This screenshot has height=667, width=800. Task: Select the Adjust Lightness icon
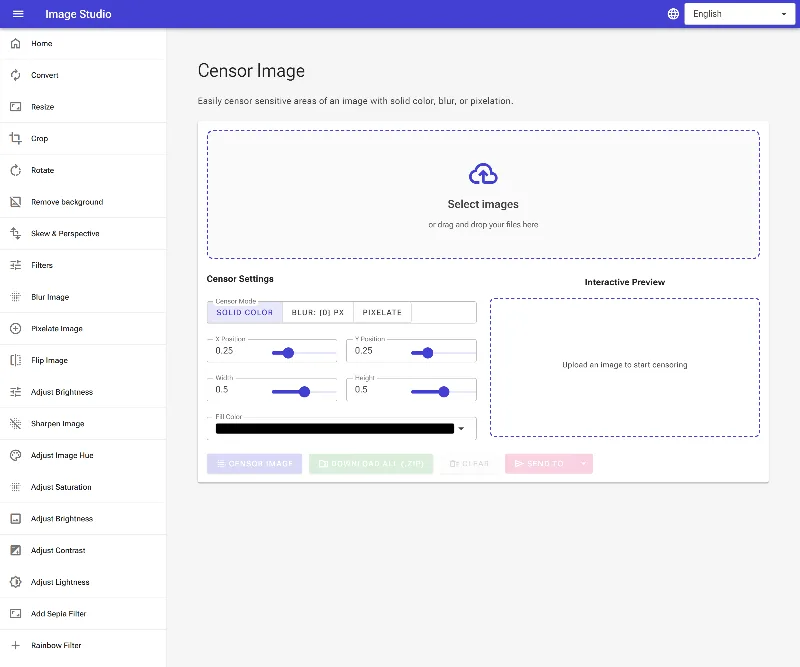[x=16, y=582]
